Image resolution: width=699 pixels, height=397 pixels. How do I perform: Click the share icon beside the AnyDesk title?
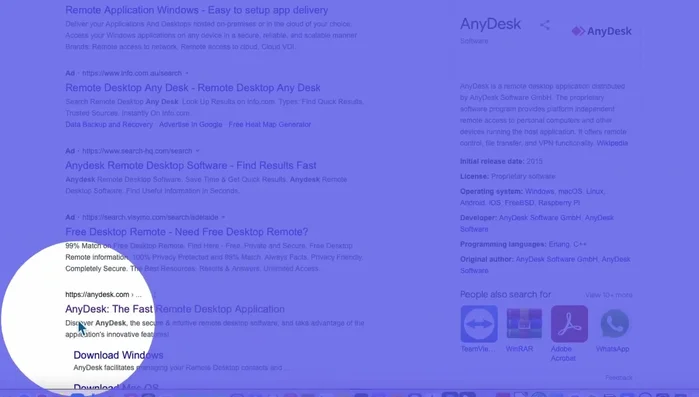pos(544,25)
